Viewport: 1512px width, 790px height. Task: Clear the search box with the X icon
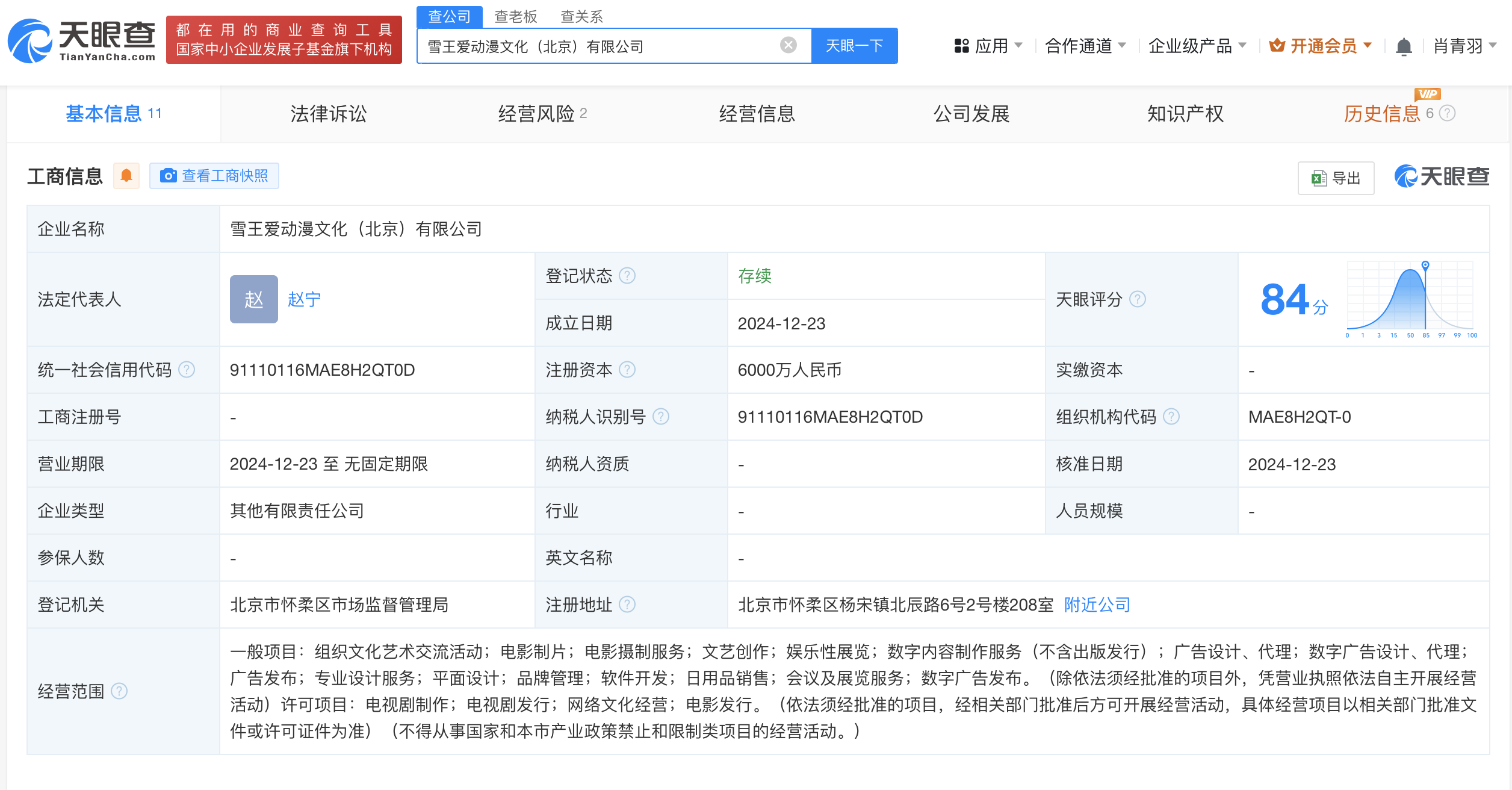click(787, 45)
